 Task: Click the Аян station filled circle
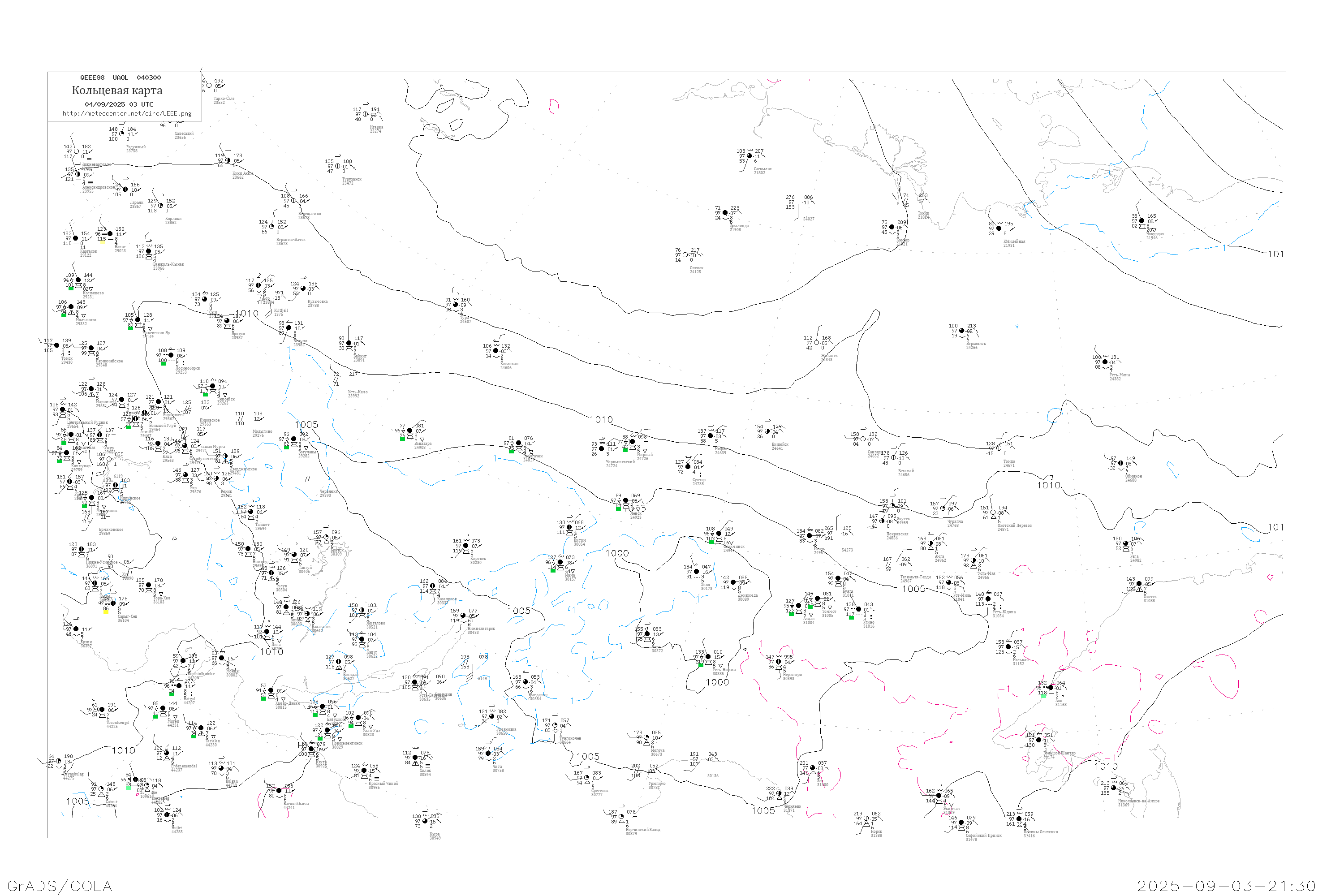click(1051, 687)
